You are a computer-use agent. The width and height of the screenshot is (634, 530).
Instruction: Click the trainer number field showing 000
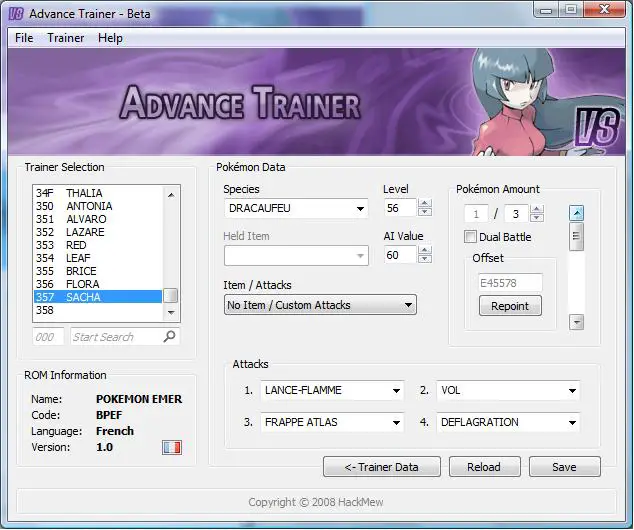(48, 337)
